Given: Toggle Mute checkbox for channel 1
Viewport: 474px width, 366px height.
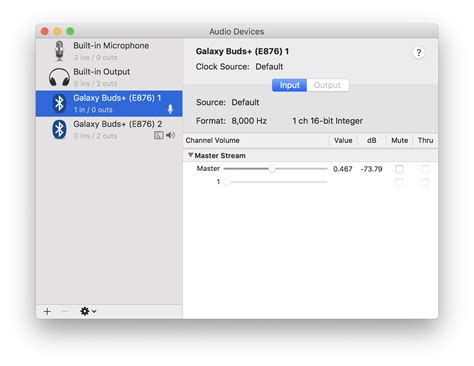Looking at the screenshot, I should click(x=399, y=182).
